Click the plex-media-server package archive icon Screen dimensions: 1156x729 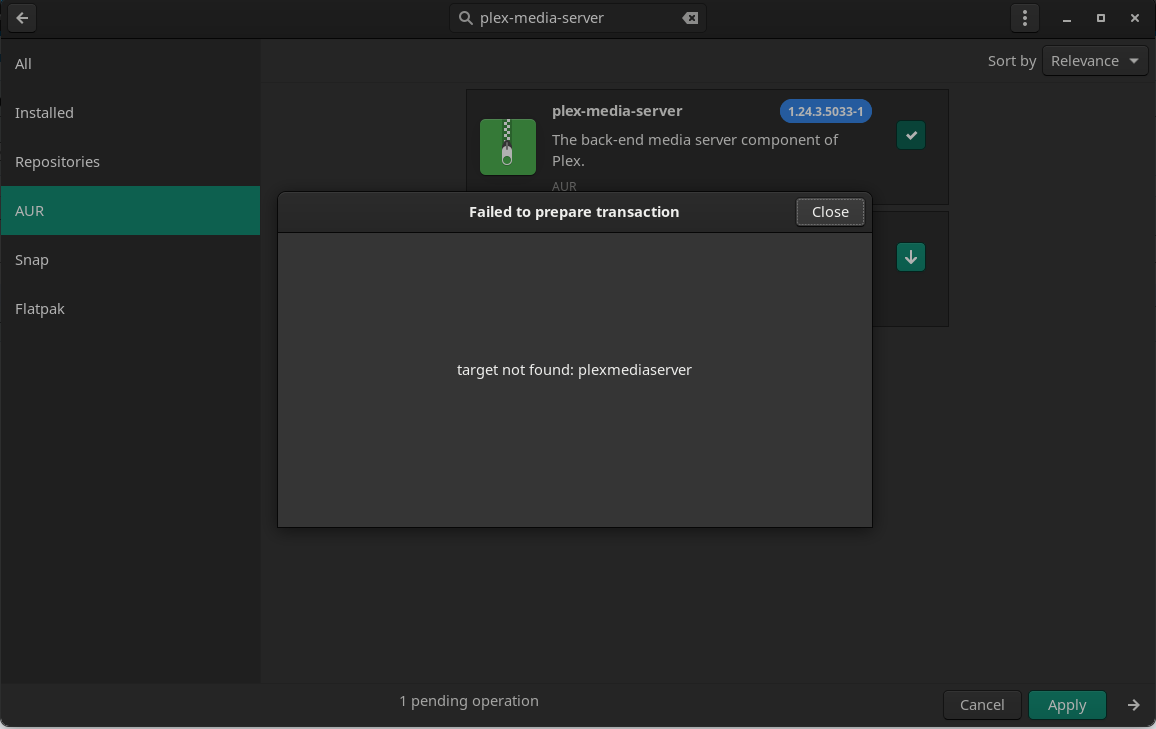(x=508, y=146)
